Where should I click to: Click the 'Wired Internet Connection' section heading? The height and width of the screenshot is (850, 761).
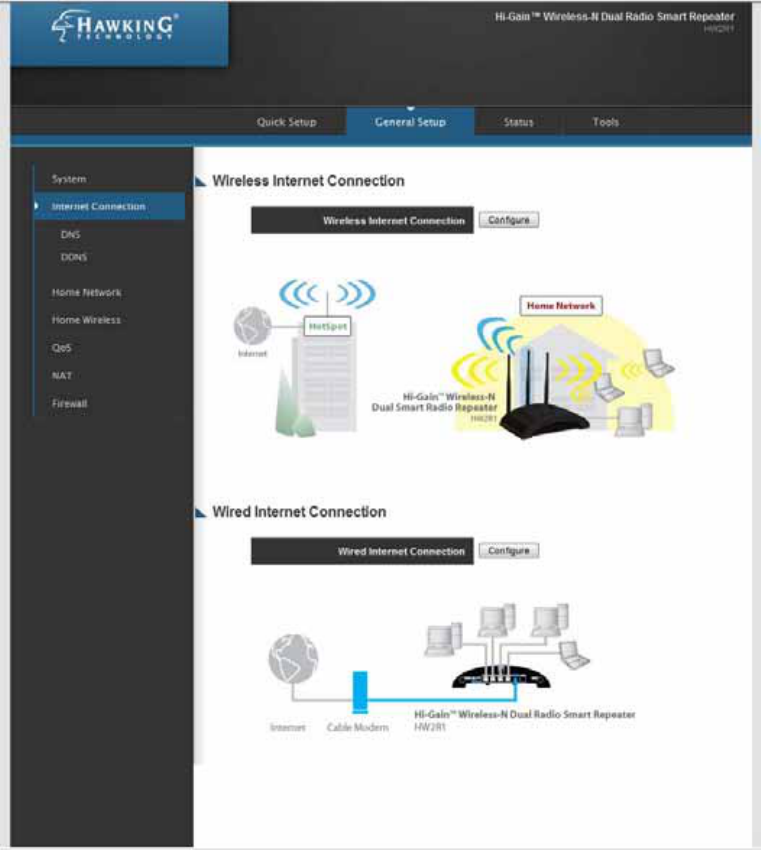[299, 512]
